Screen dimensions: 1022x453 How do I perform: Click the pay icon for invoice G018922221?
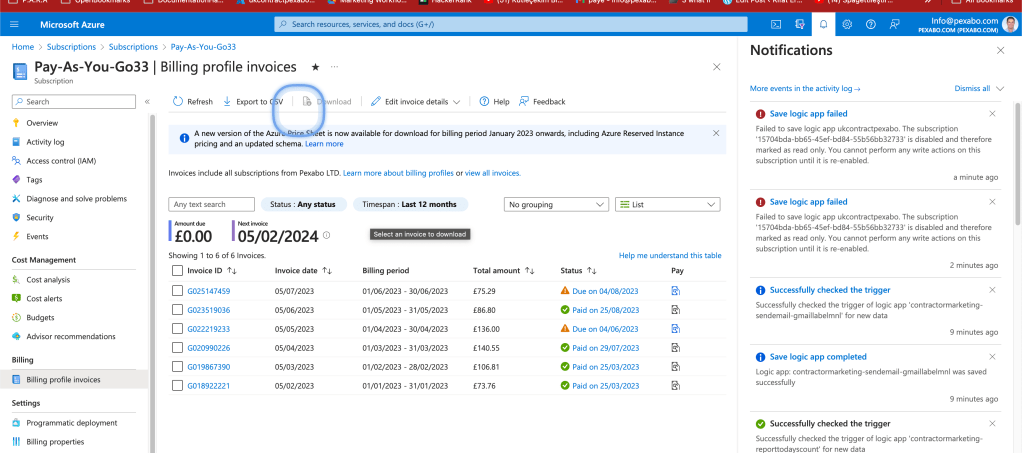pyautogui.click(x=676, y=385)
